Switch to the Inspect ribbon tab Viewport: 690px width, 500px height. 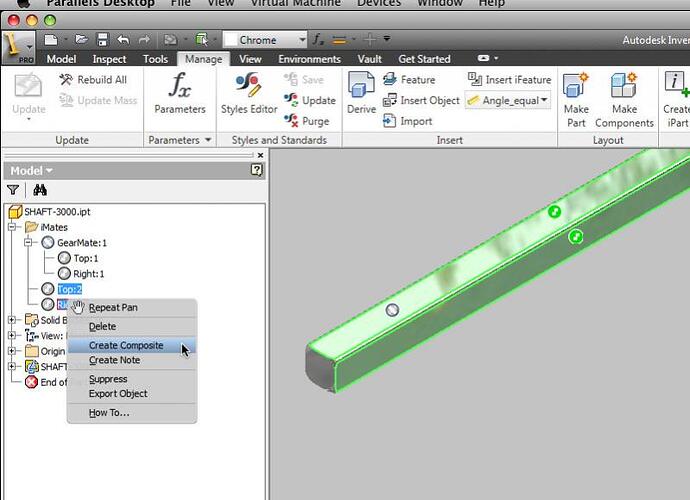(x=109, y=59)
